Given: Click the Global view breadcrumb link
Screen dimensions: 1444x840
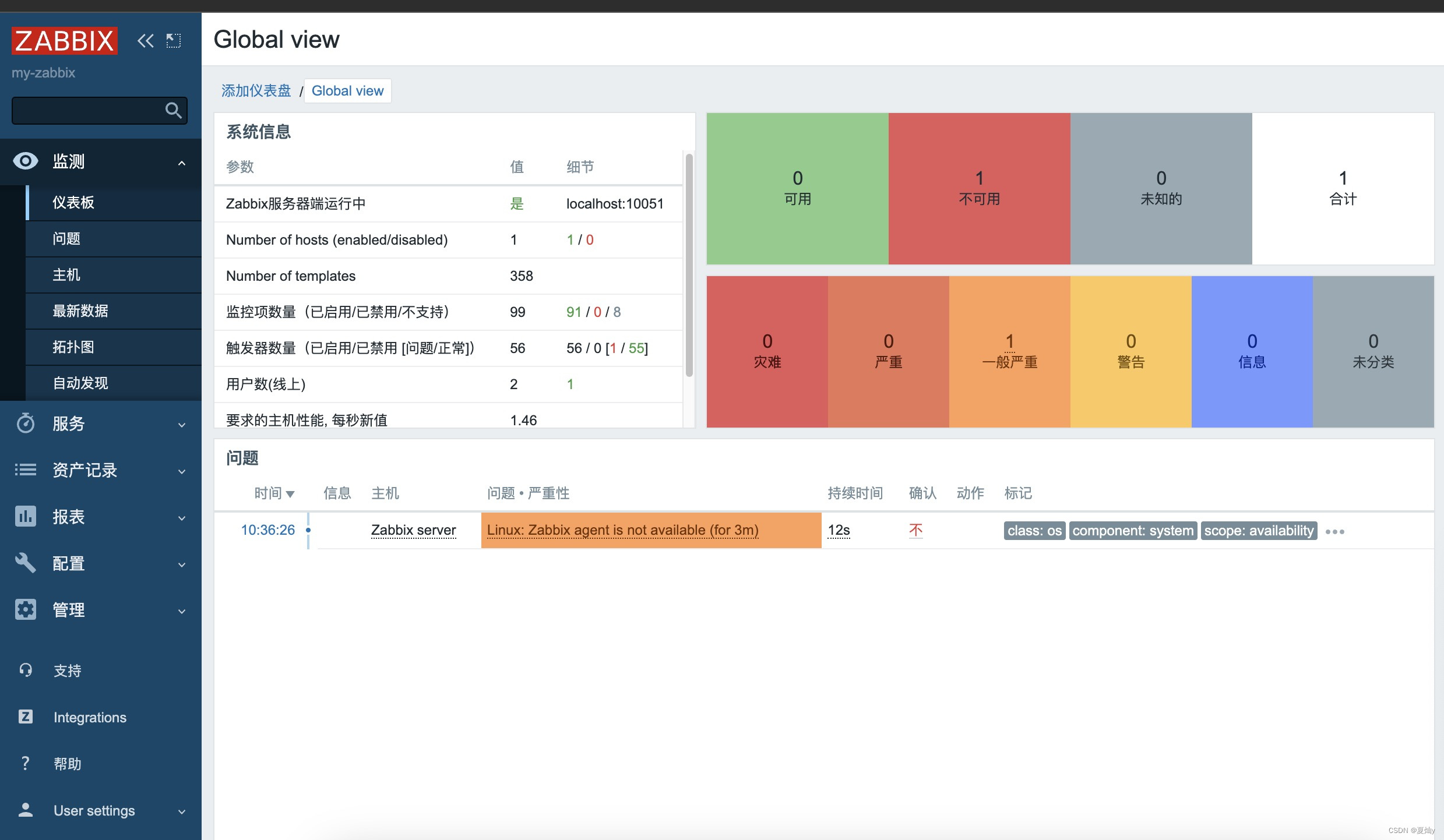Looking at the screenshot, I should point(348,91).
